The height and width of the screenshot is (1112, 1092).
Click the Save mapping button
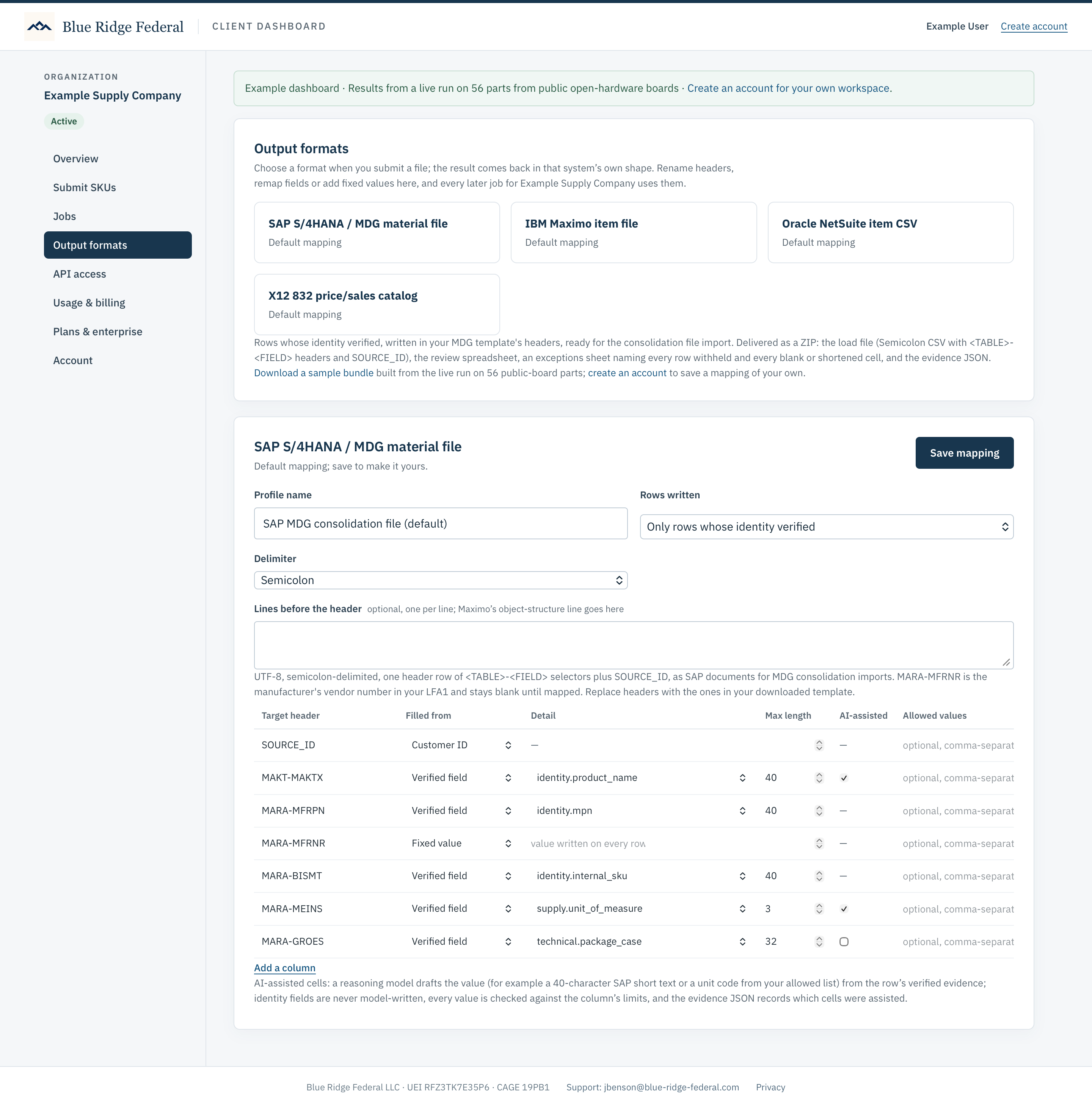(x=964, y=453)
